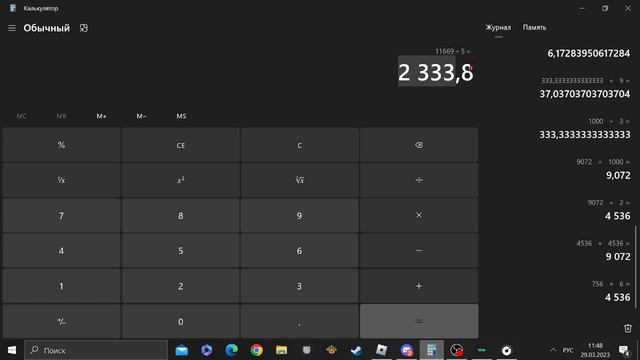Open Microsoft Edge from the taskbar

tap(231, 350)
